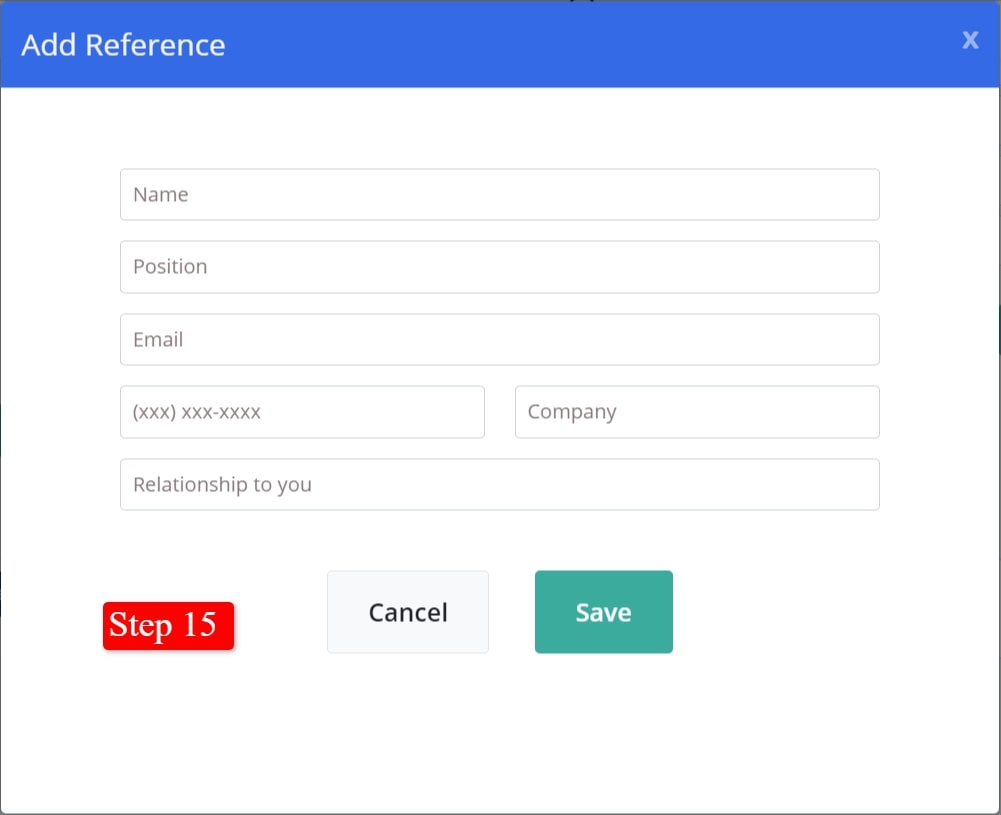
Task: Focus the Position text box
Action: 499,267
